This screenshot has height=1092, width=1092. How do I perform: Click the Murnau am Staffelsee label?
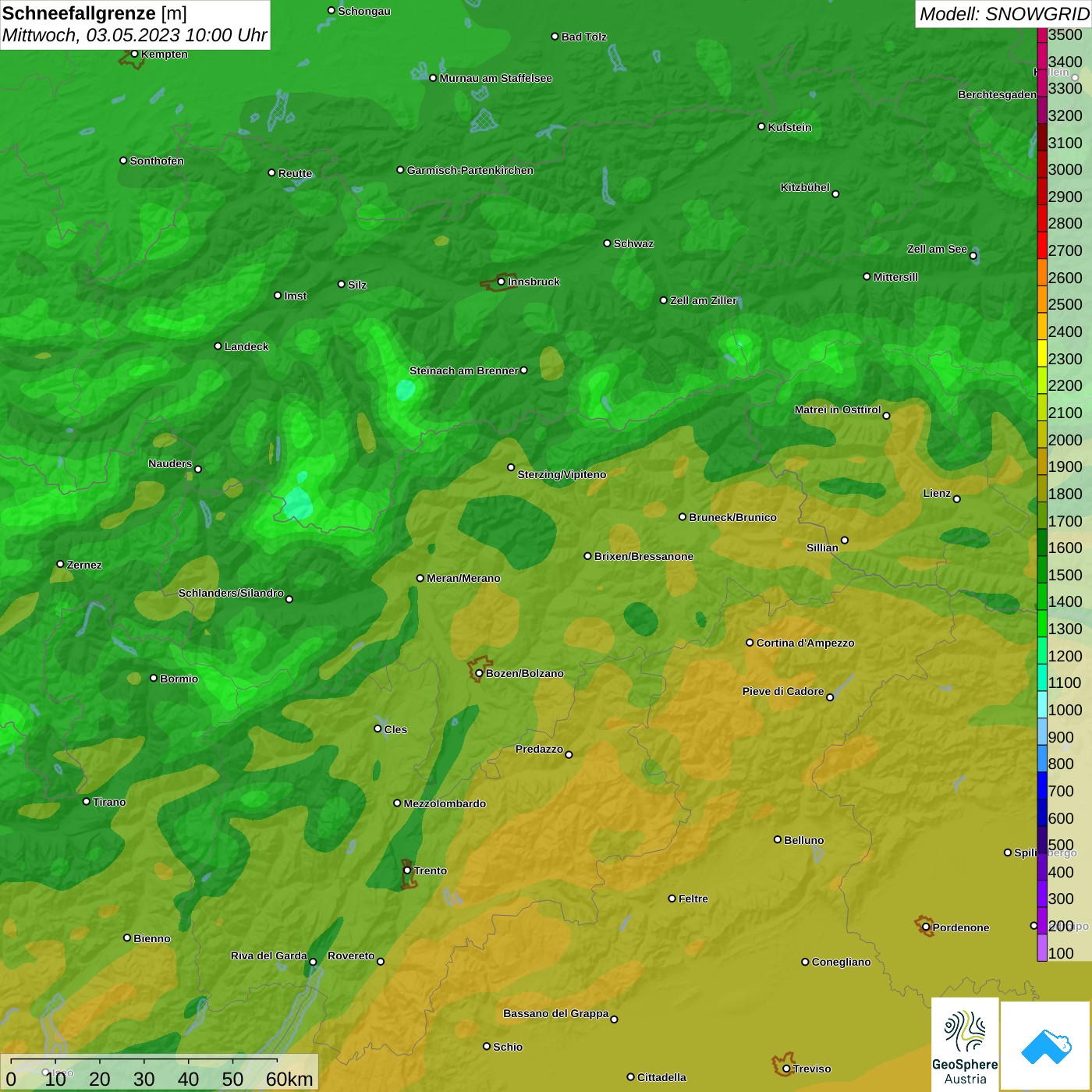pyautogui.click(x=495, y=78)
